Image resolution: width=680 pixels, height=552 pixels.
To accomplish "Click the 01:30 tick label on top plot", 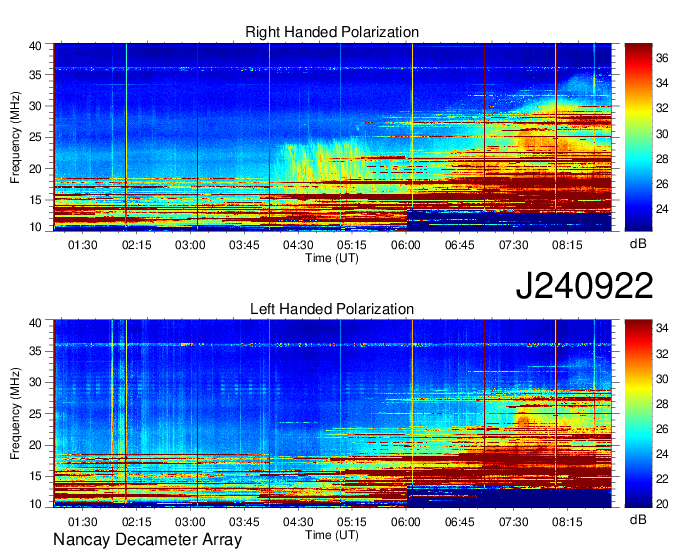I will (x=82, y=245).
